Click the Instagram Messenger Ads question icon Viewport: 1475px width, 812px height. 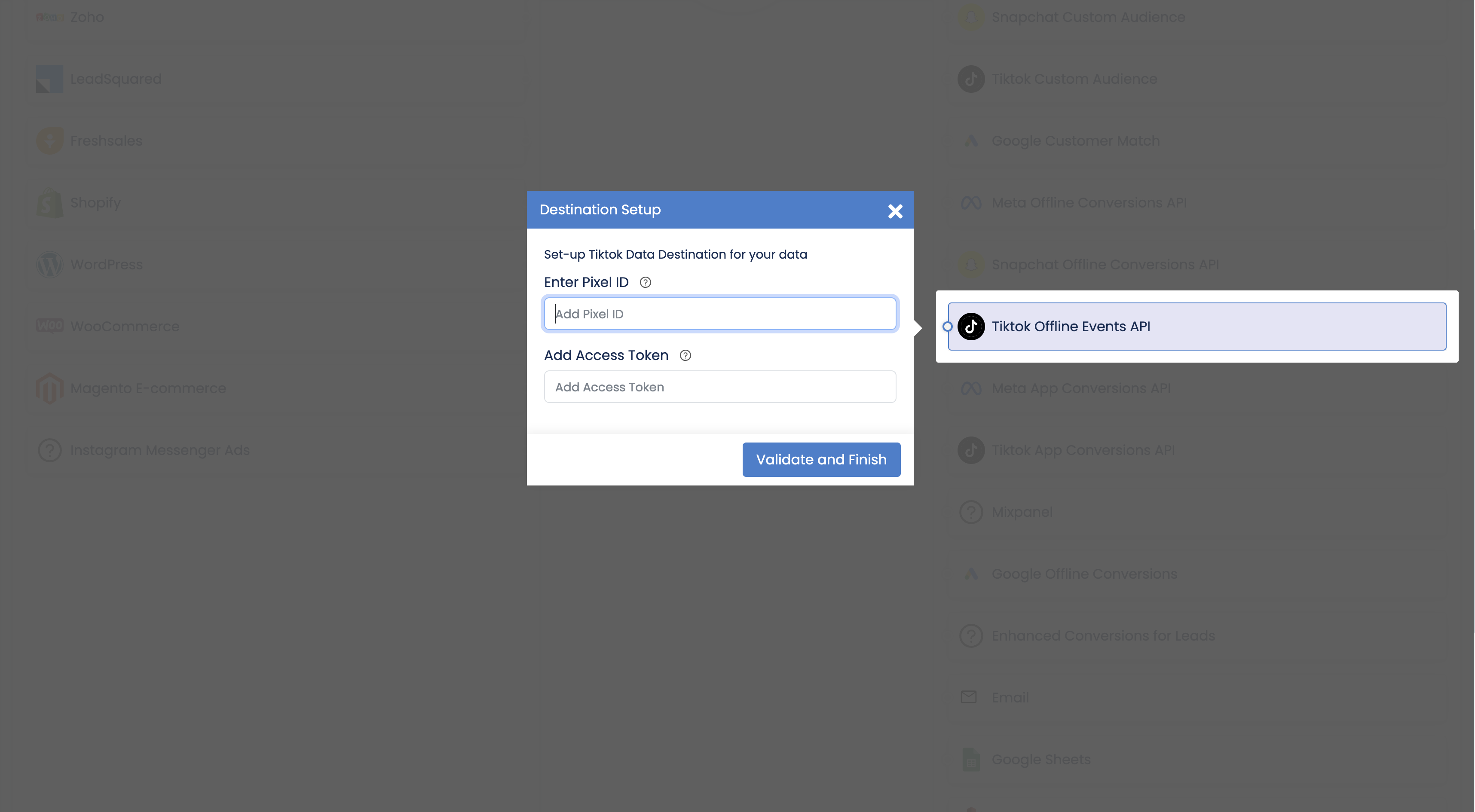pyautogui.click(x=50, y=450)
